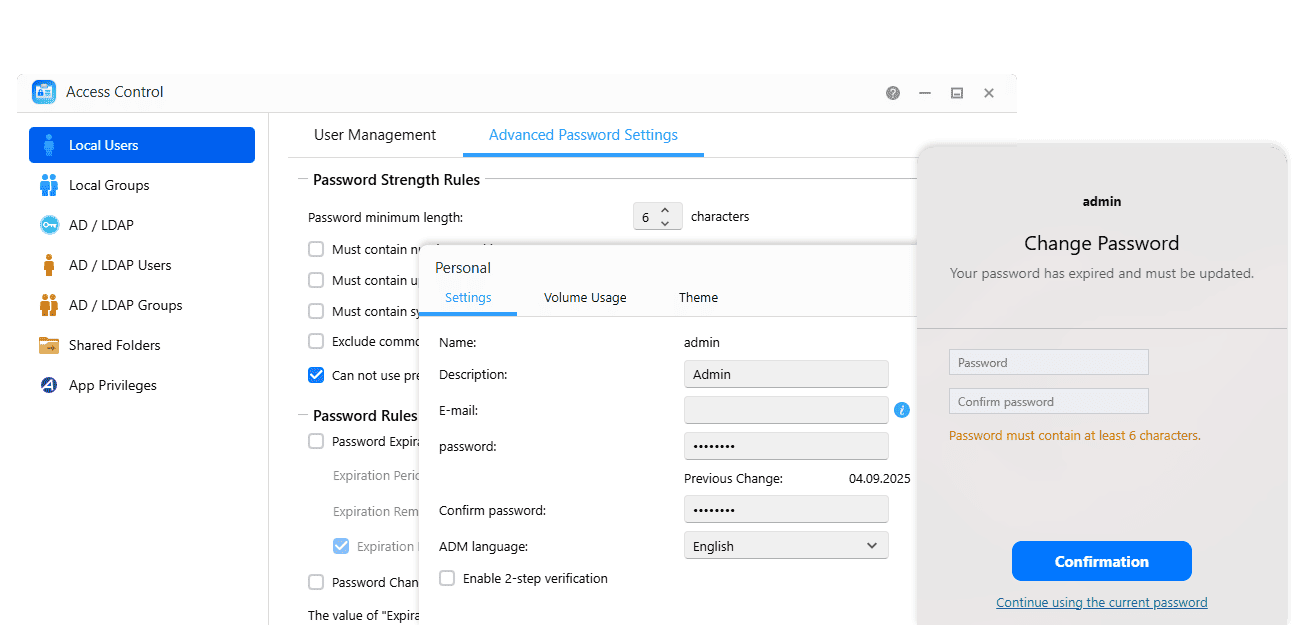Click the AD / LDAP Groups icon

49,305
